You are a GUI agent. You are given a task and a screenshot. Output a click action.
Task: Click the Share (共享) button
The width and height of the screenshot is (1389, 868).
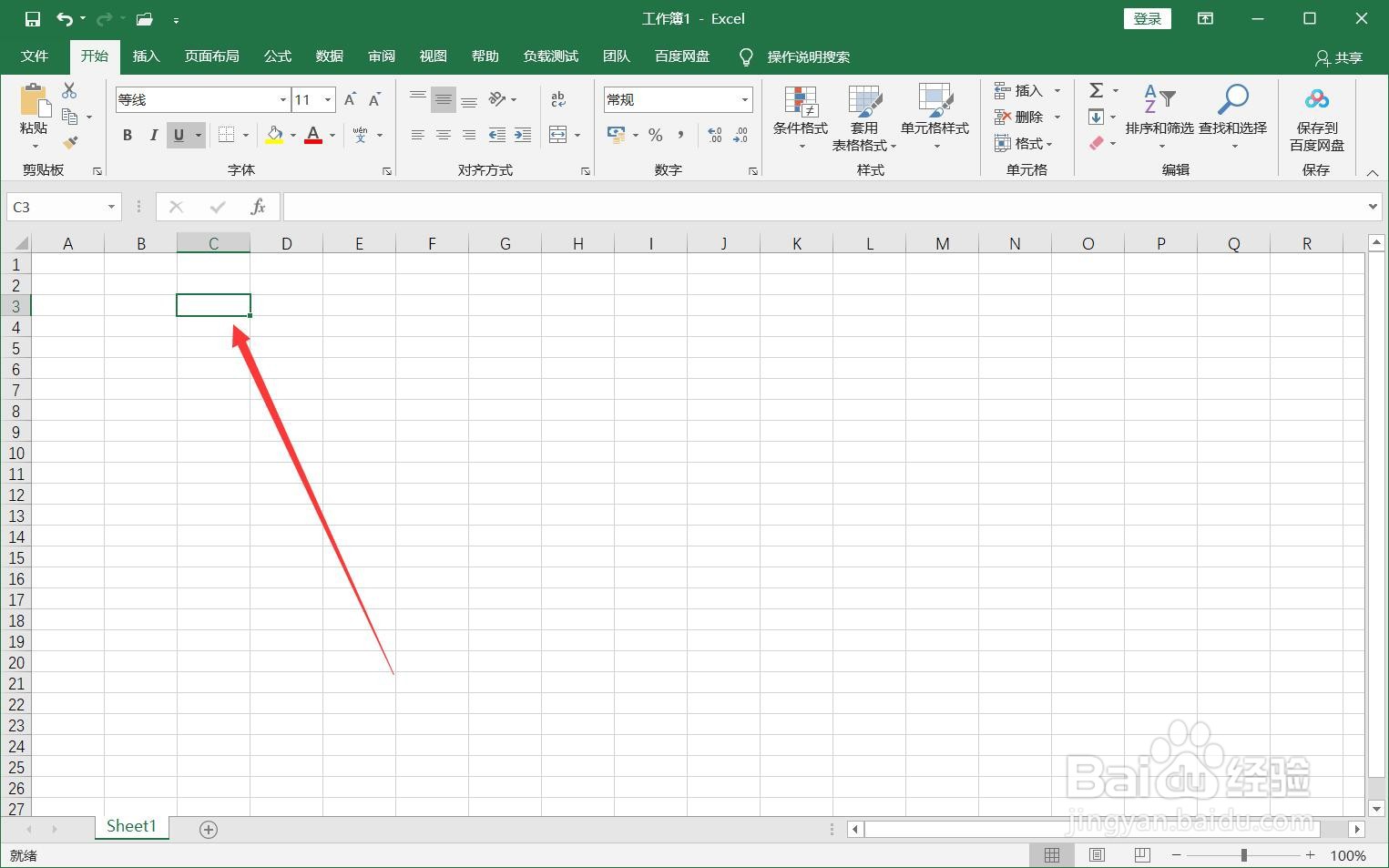coord(1339,57)
